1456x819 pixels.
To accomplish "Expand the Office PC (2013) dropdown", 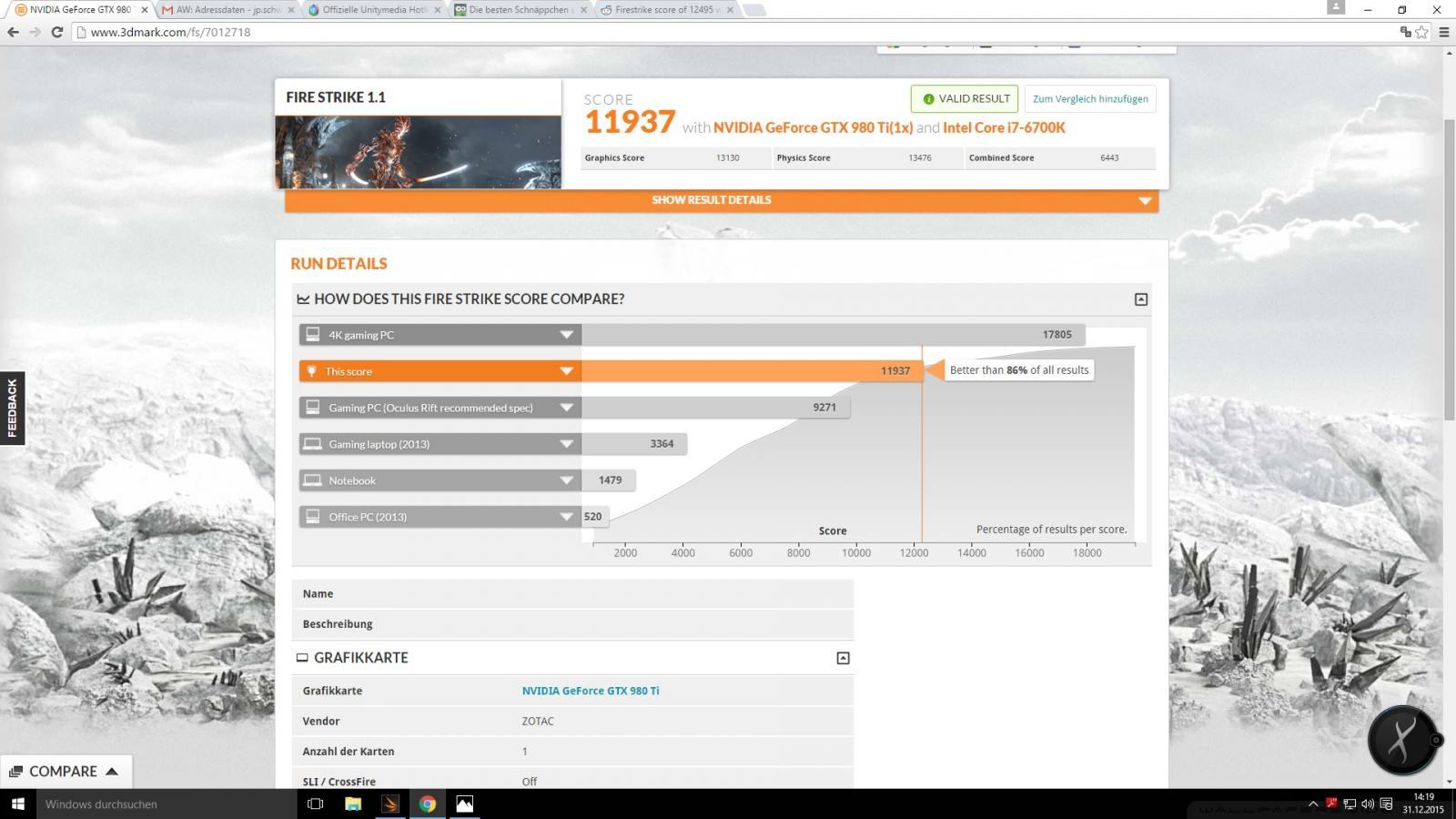I will pyautogui.click(x=566, y=517).
